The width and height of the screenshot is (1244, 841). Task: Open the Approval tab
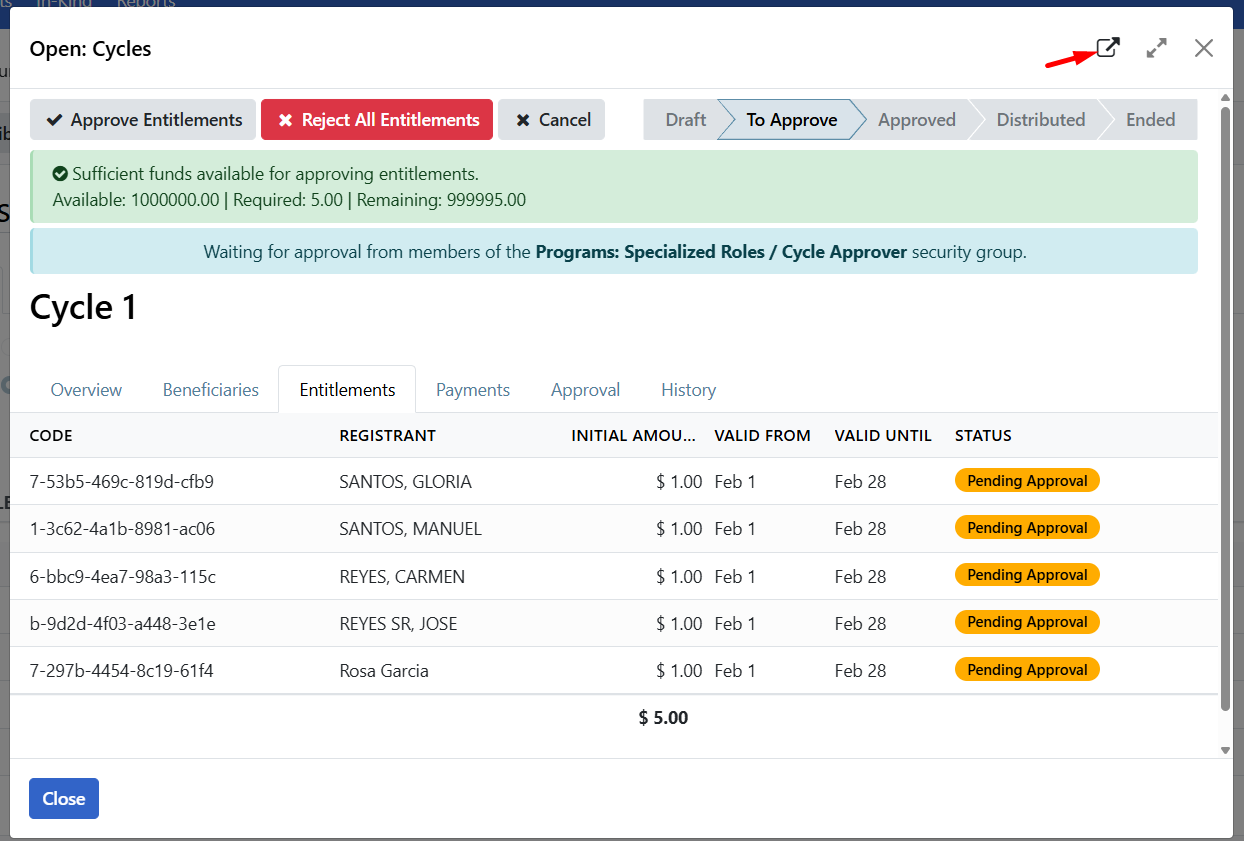[x=585, y=390]
